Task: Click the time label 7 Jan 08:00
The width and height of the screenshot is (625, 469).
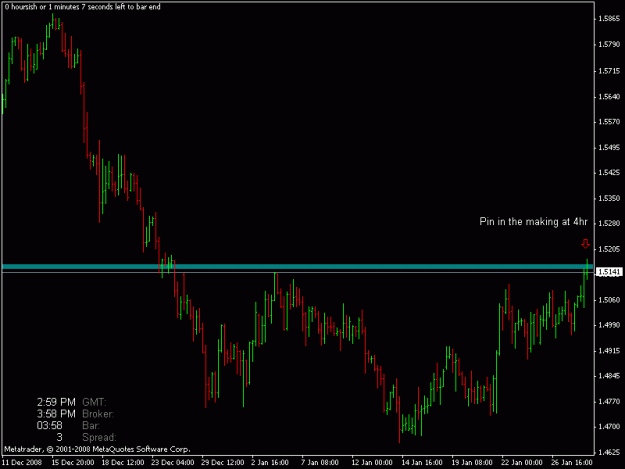Action: point(320,463)
